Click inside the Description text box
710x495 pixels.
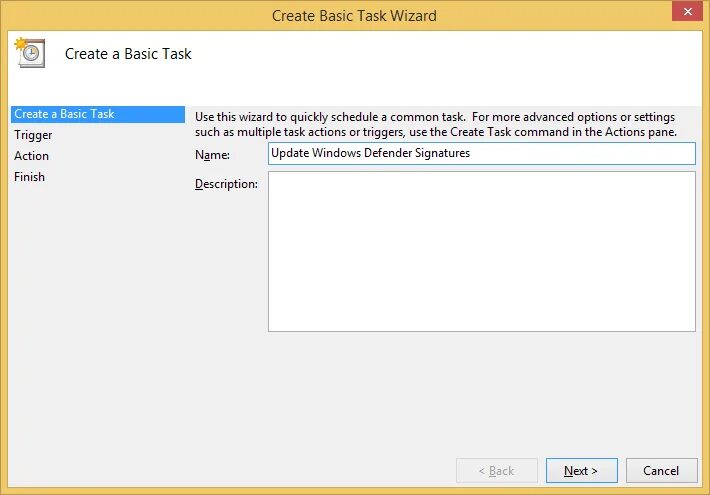coord(481,251)
